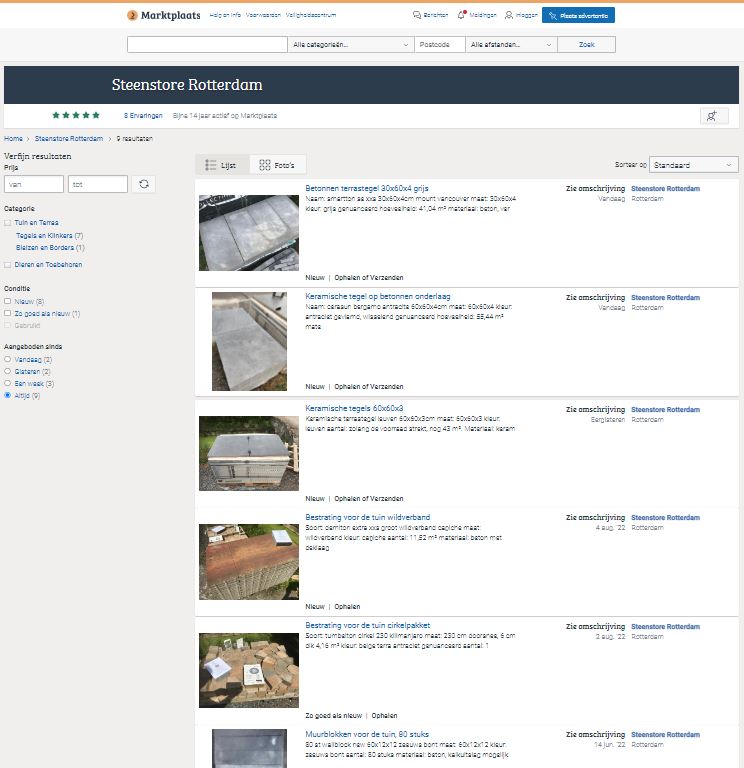The width and height of the screenshot is (744, 768).
Task: Go to Home breadcrumb link
Action: (x=13, y=139)
